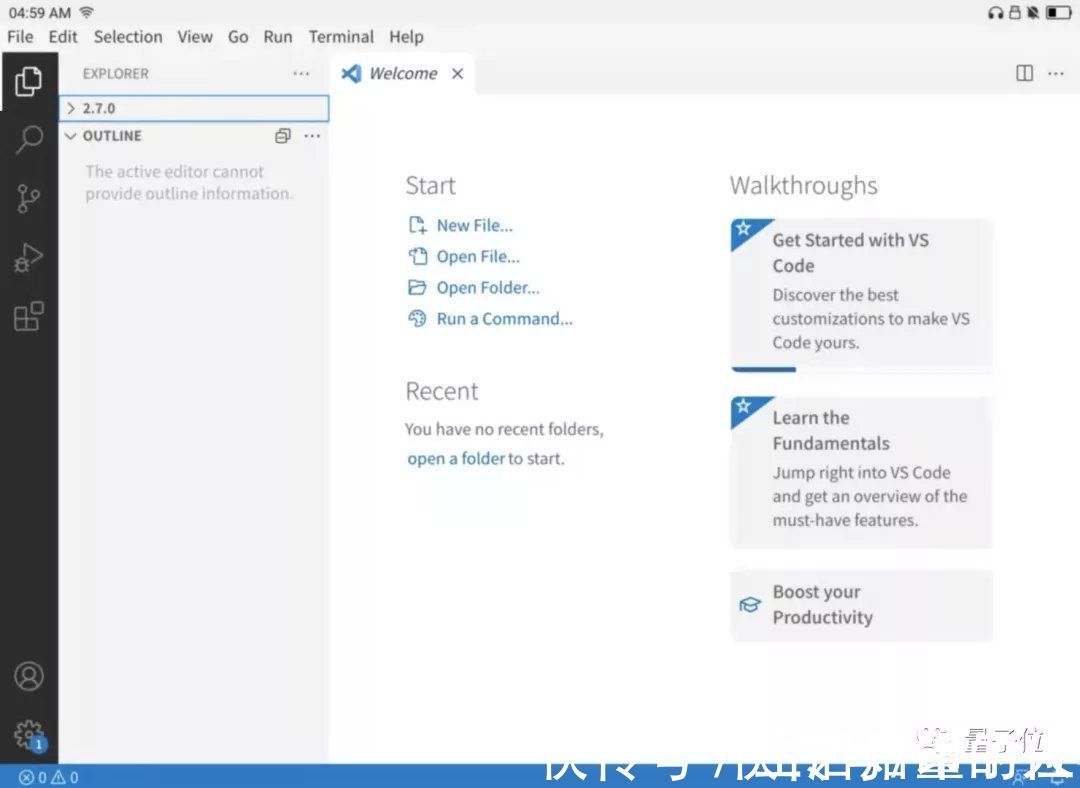Open Explorer panel more actions ellipsis
The height and width of the screenshot is (788, 1080).
pyautogui.click(x=301, y=74)
